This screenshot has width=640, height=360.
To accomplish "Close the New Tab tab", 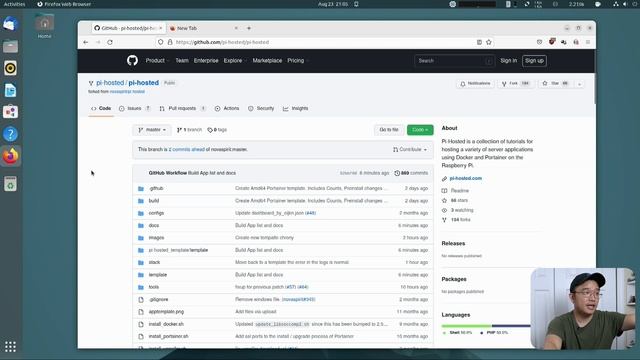I will click(236, 28).
